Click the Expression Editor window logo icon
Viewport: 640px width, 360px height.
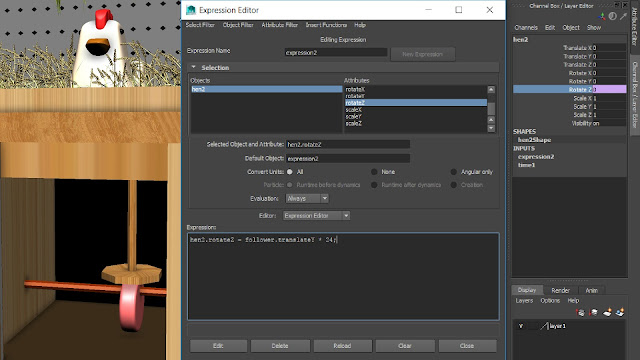(191, 10)
